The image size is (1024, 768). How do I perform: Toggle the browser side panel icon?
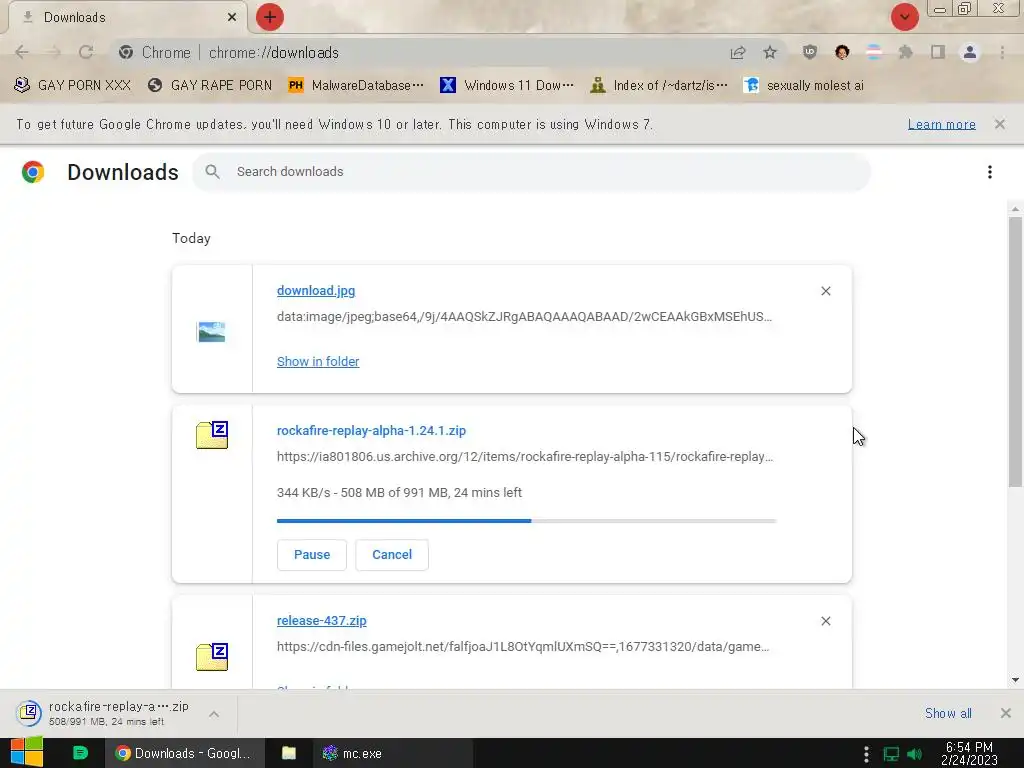[938, 52]
